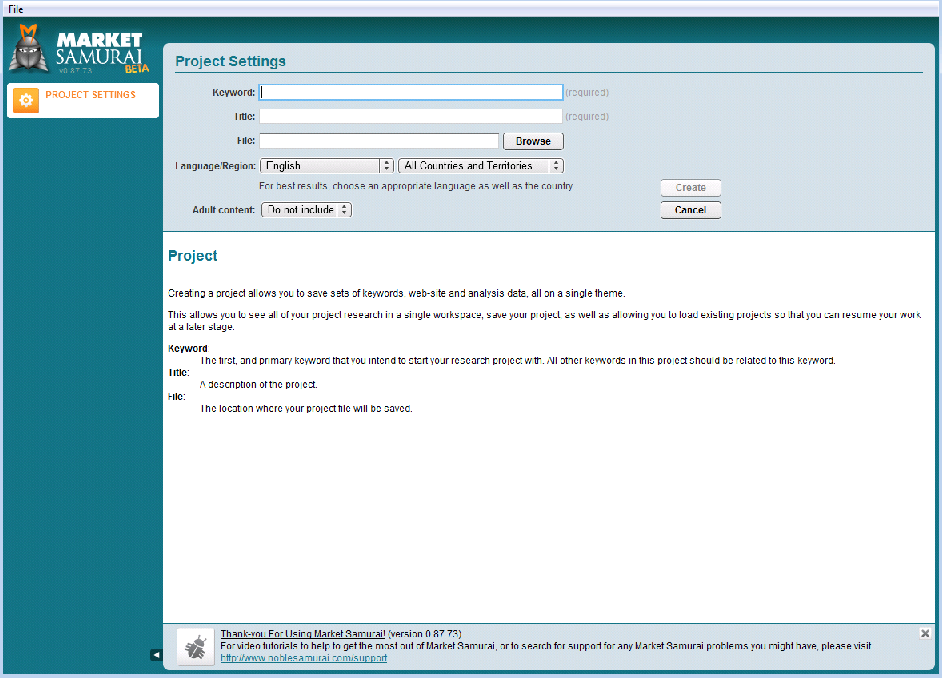
Task: Click the Keyword term in the help text
Action: click(x=187, y=348)
